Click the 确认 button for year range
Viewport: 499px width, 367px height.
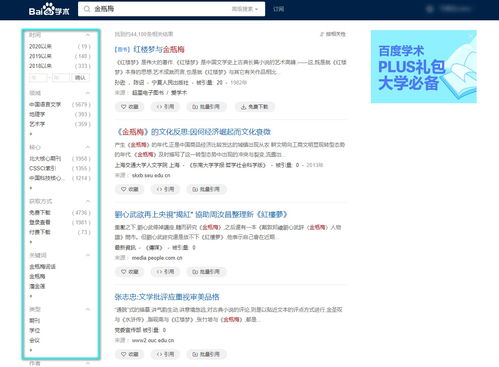coord(80,78)
